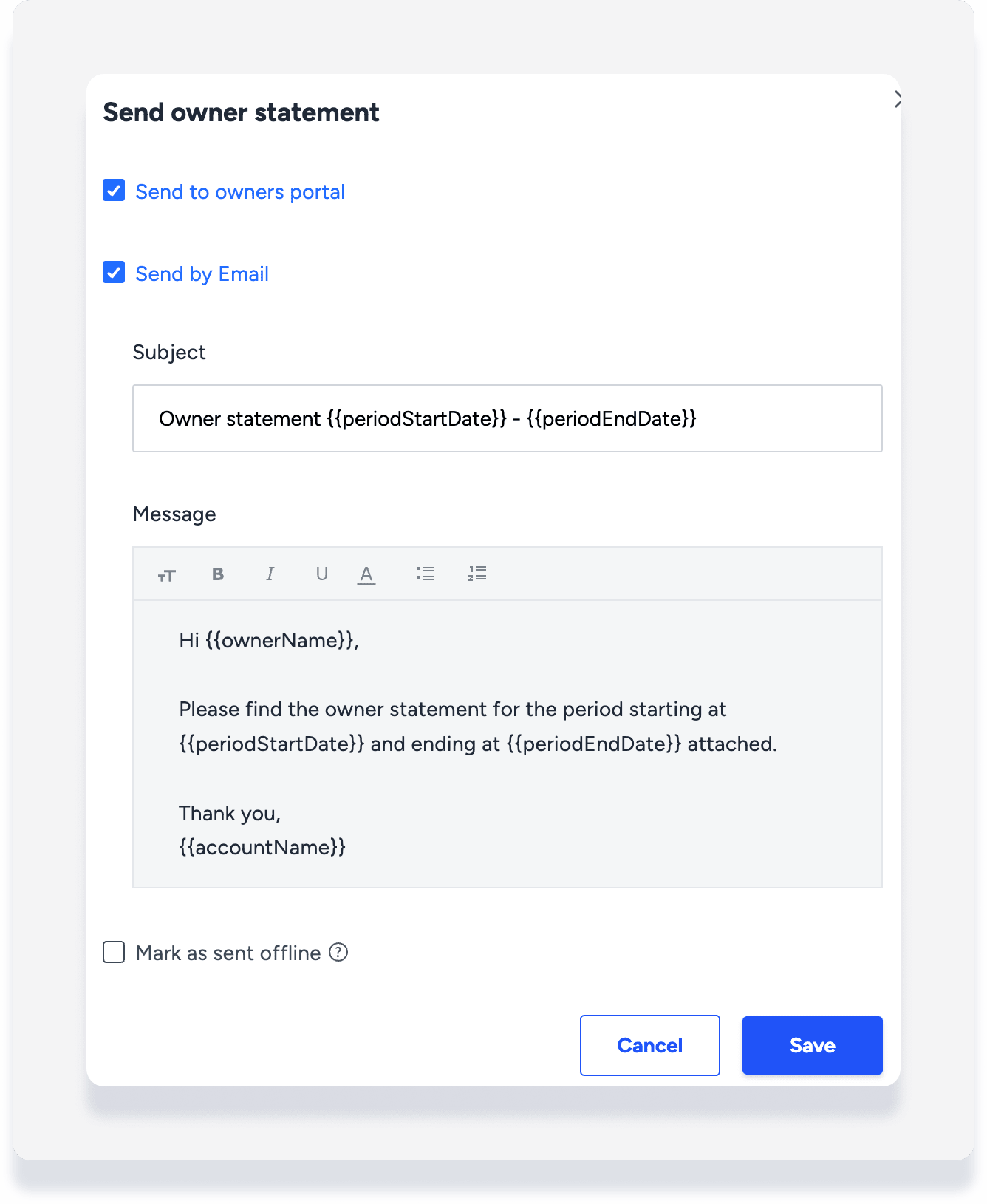Open the text color tool

click(366, 574)
